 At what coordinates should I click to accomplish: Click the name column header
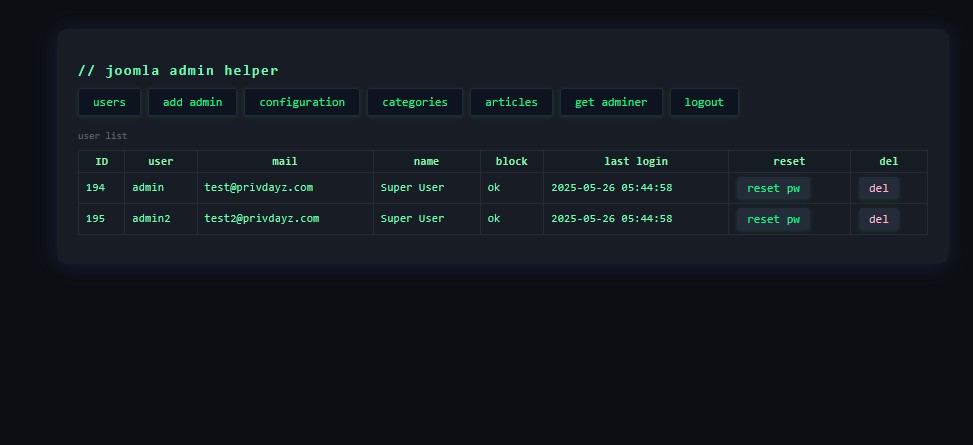(x=426, y=161)
